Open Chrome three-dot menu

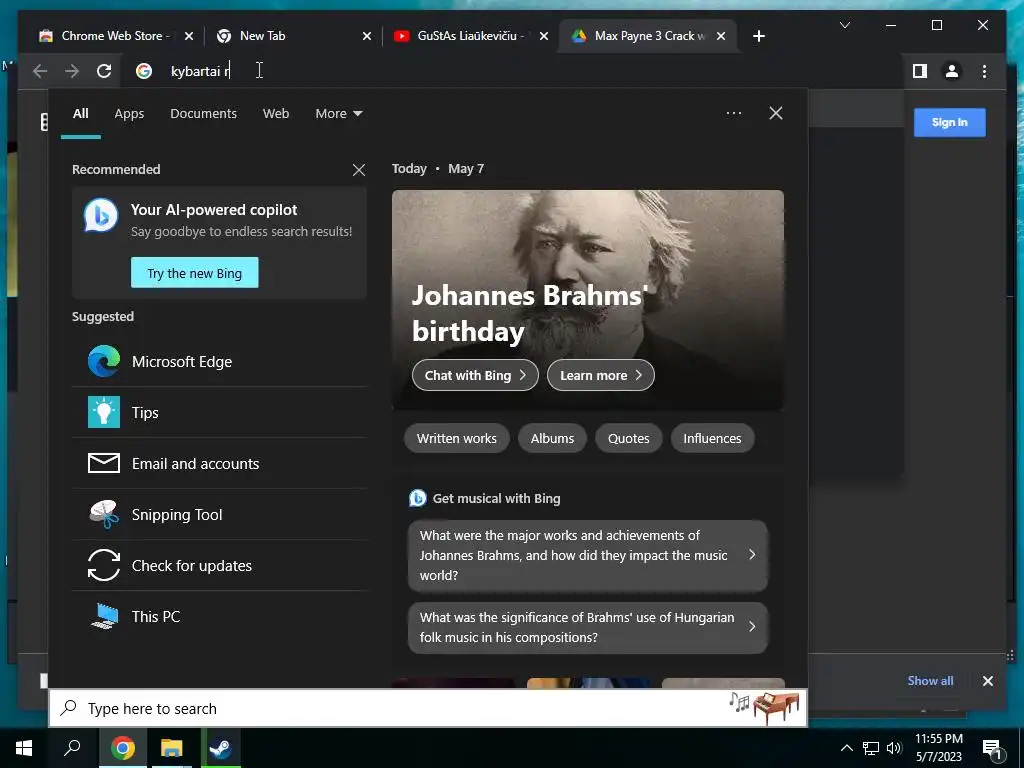[x=984, y=71]
